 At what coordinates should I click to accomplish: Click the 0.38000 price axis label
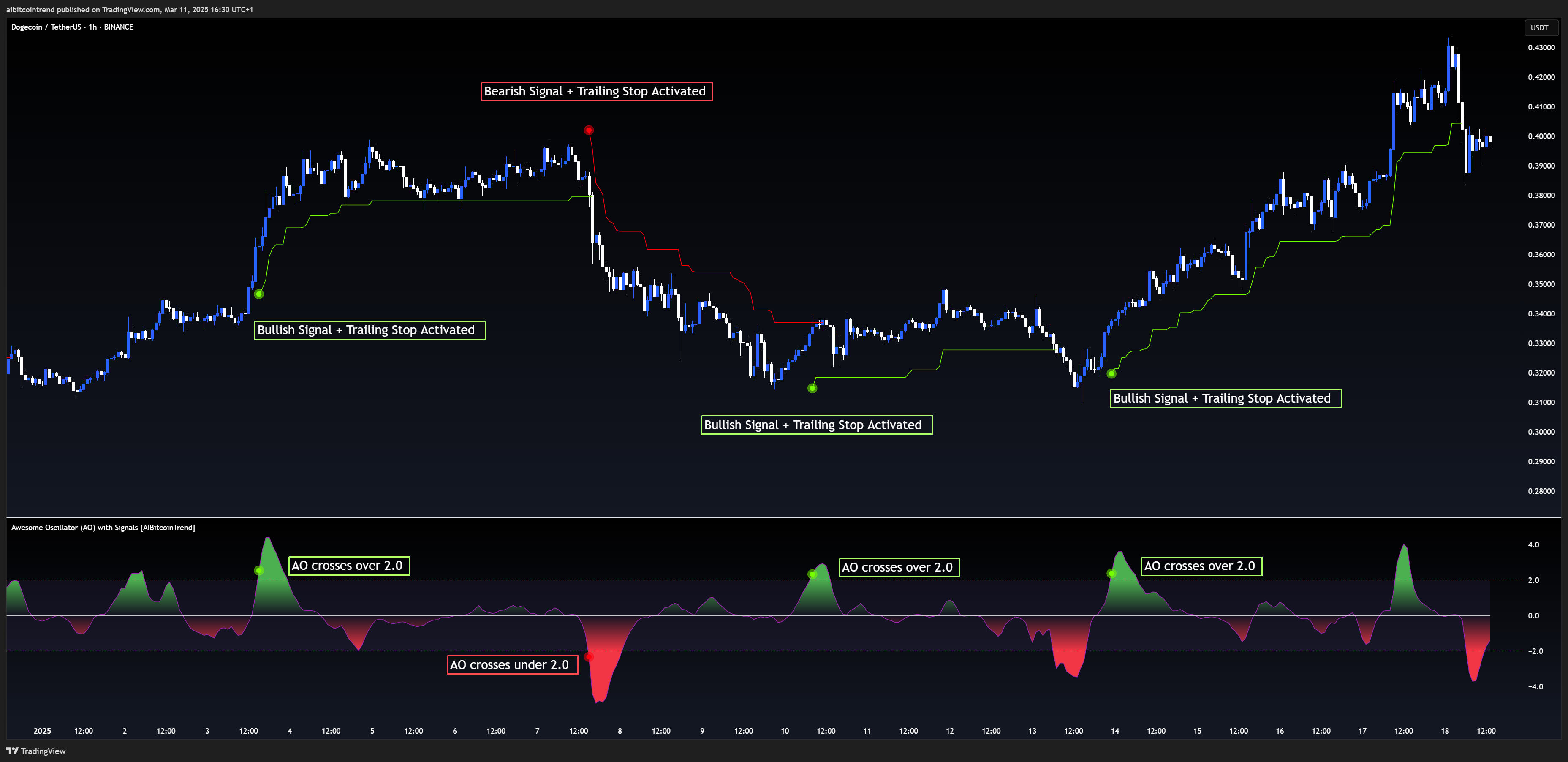(1541, 196)
